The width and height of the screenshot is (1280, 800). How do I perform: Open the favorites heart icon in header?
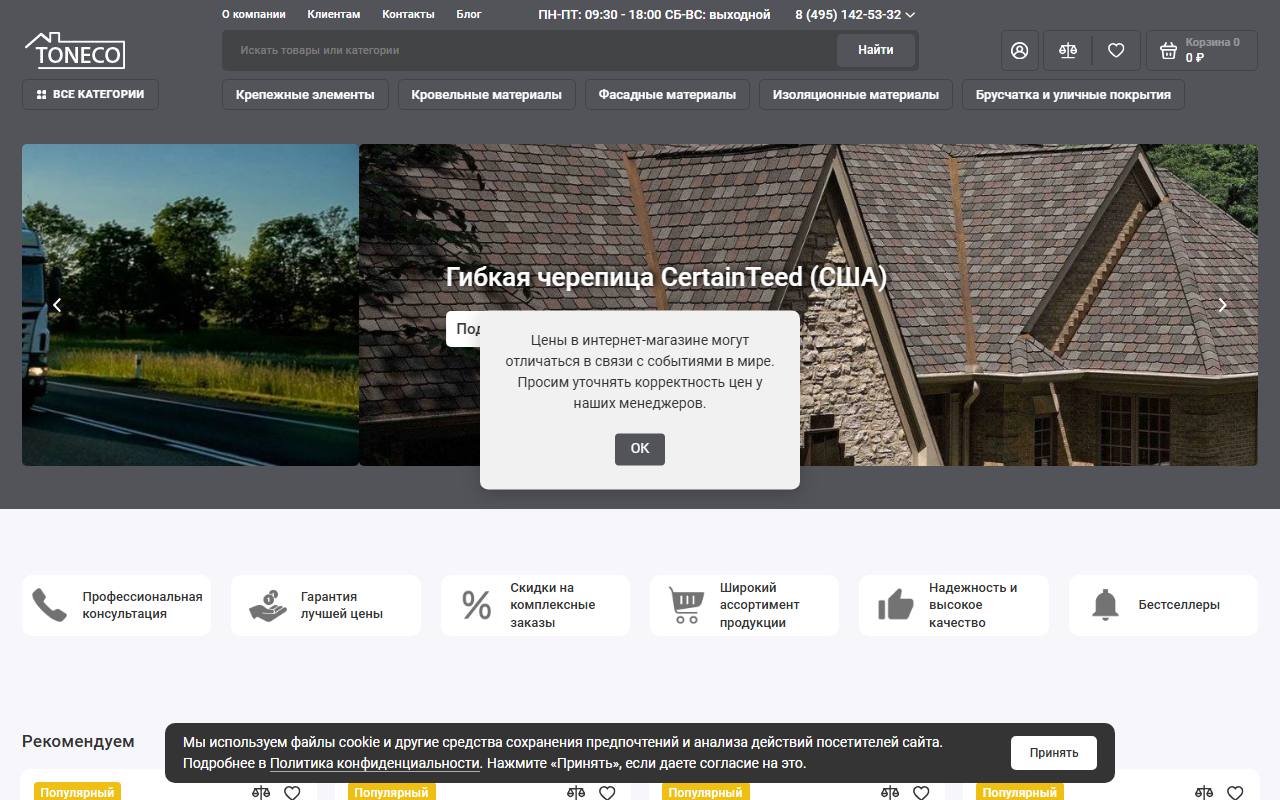pyautogui.click(x=1116, y=50)
